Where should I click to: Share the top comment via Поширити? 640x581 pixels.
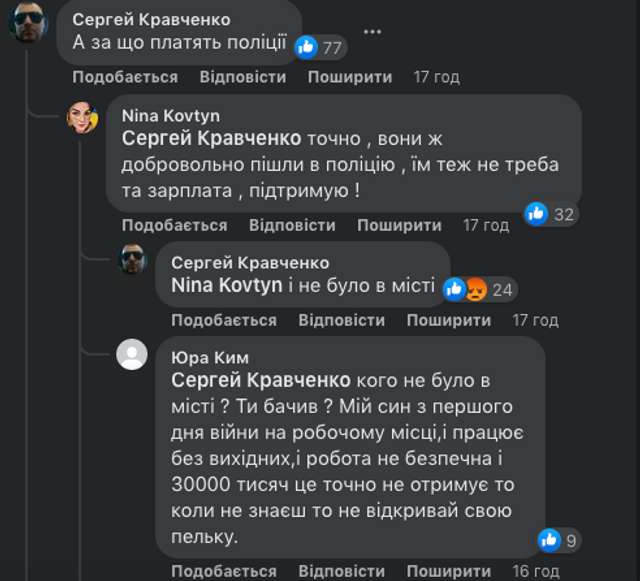pyautogui.click(x=349, y=77)
